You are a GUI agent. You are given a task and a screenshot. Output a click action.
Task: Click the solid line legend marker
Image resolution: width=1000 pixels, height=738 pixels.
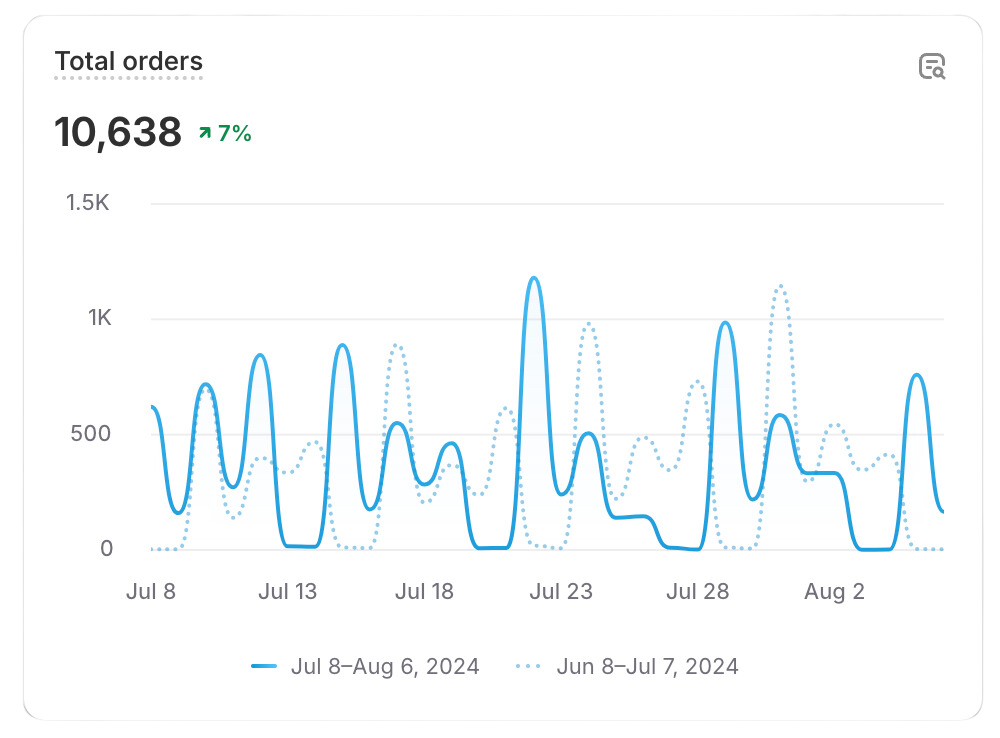click(264, 666)
